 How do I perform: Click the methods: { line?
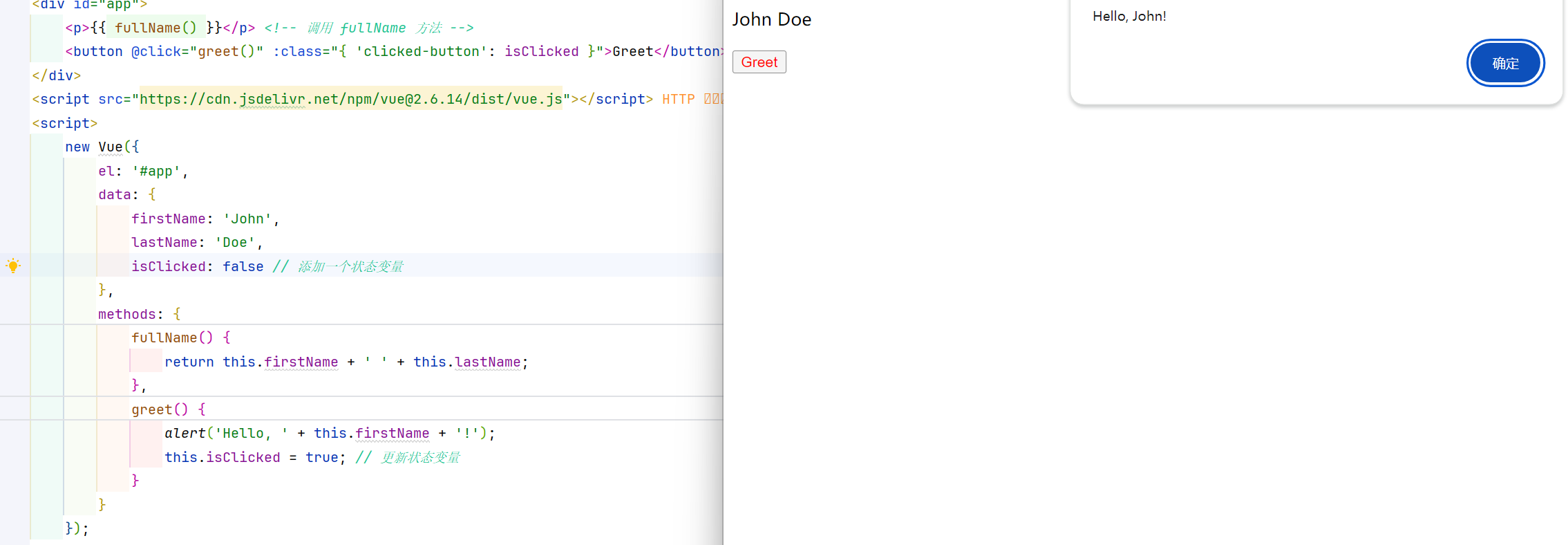tap(140, 314)
